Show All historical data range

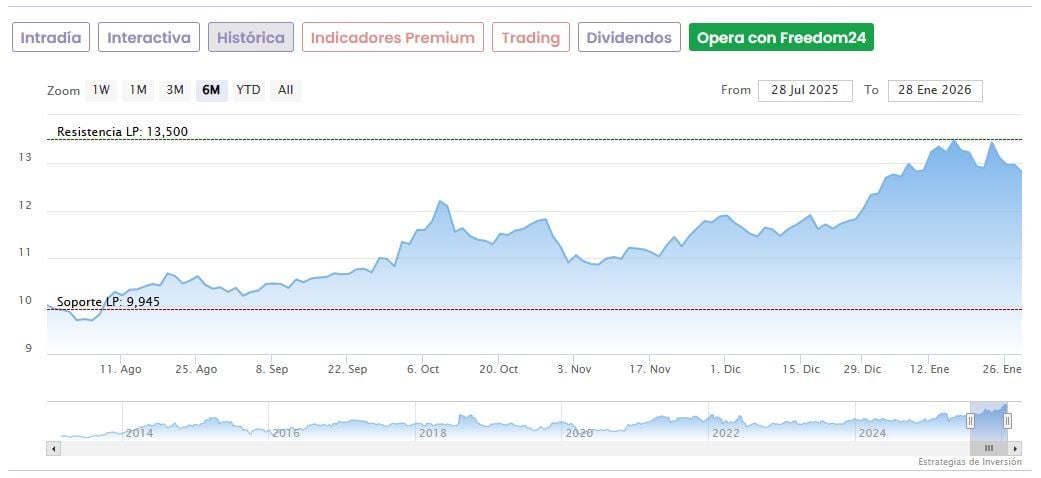[286, 90]
